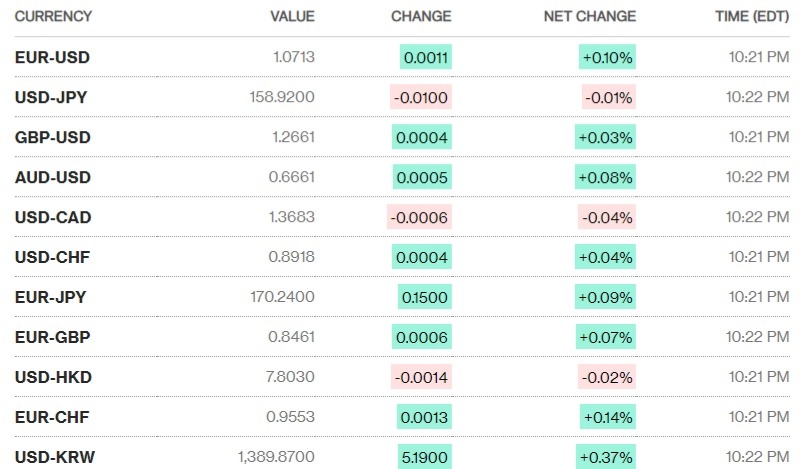Click the green 0.1500 change badge
Screen dimensions: 804x469
pos(424,297)
